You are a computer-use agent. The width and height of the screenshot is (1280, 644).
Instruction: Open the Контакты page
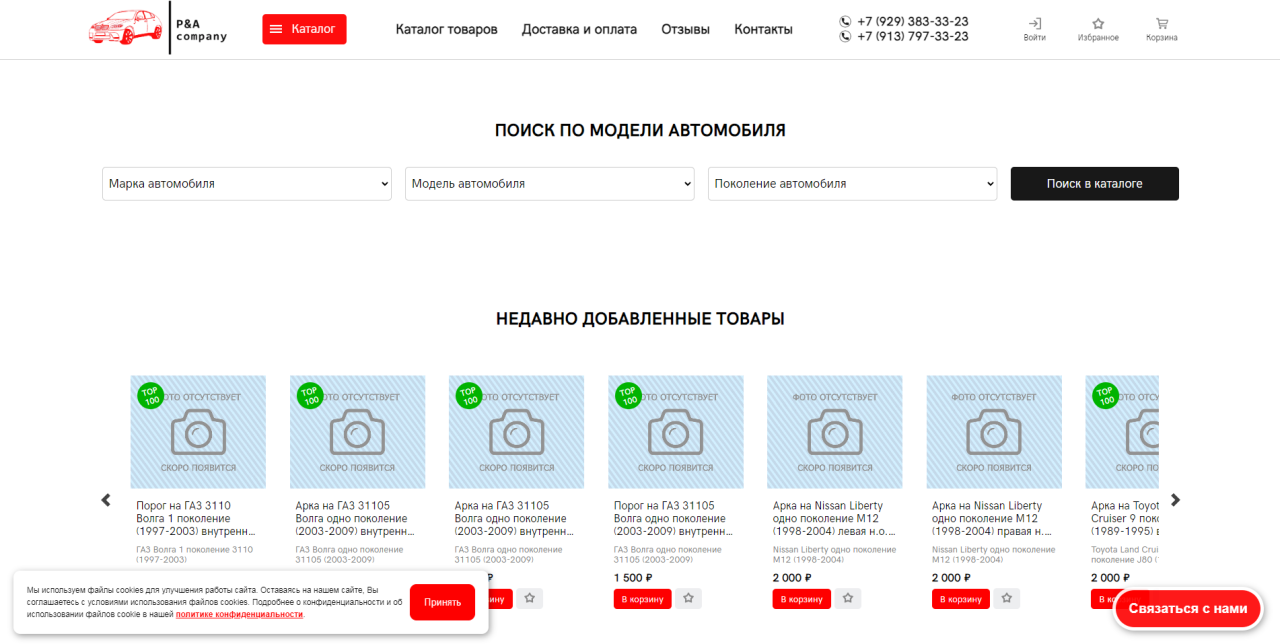[763, 29]
